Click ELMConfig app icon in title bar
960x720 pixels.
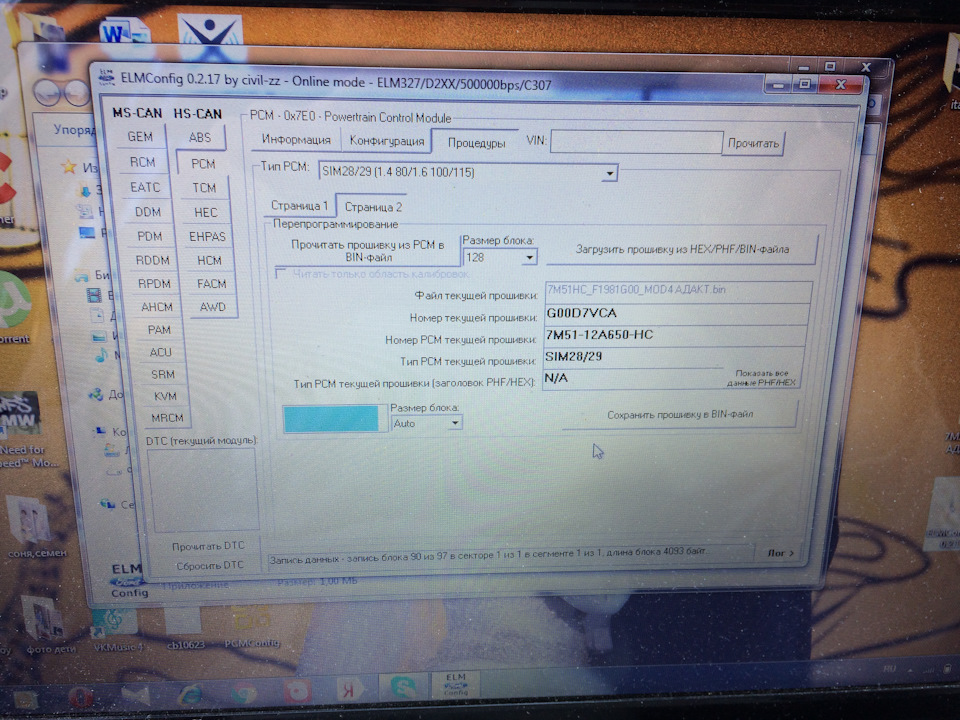click(x=107, y=77)
